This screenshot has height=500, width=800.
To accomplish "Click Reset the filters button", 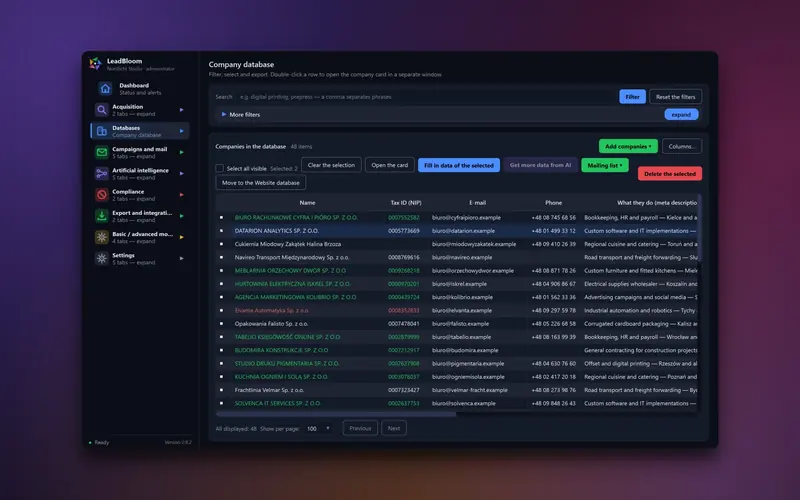I will [676, 96].
